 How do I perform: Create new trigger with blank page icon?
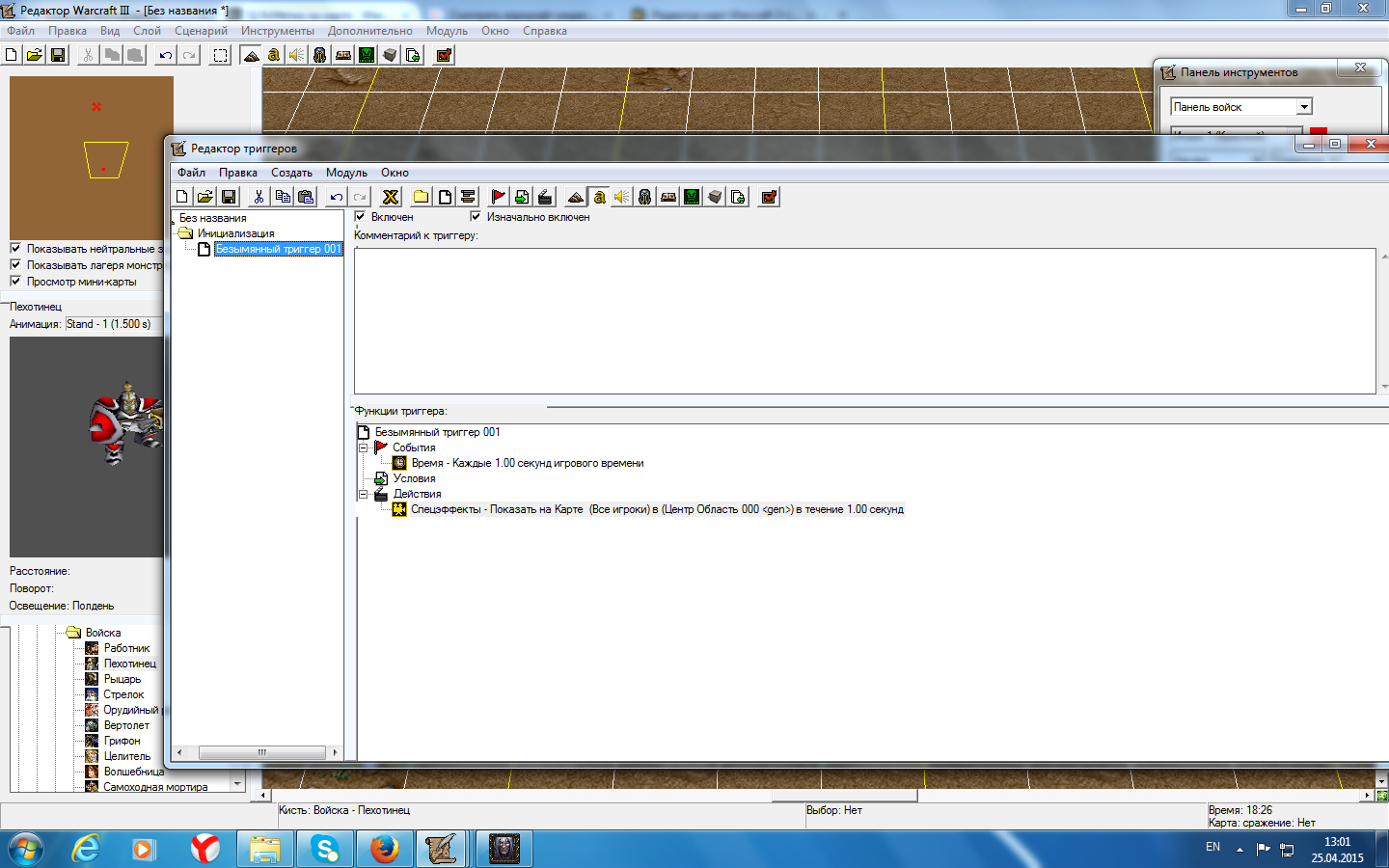(x=445, y=197)
